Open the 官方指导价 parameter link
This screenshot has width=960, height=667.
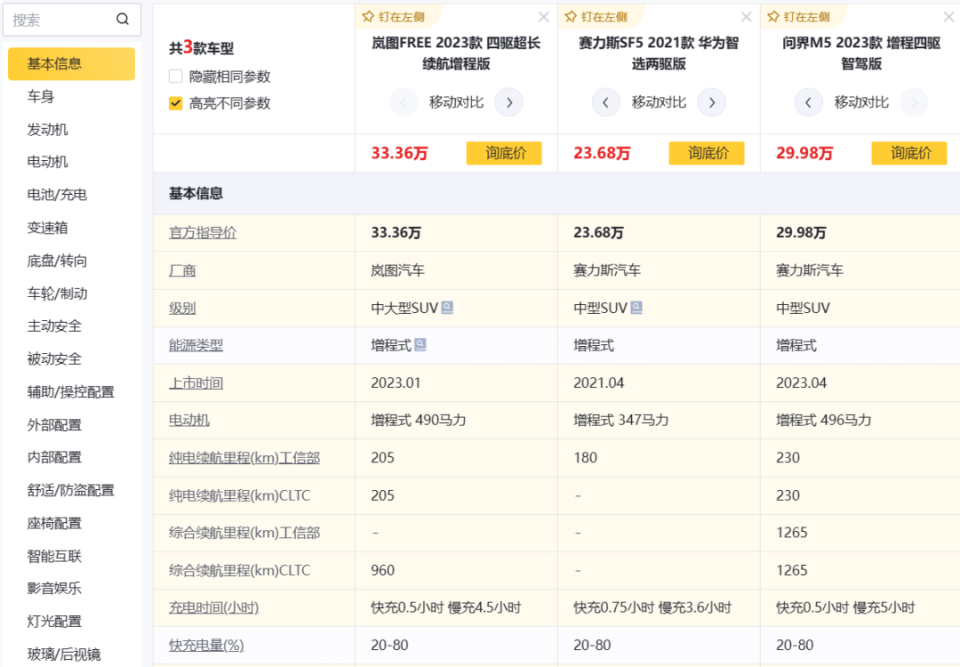tap(203, 233)
